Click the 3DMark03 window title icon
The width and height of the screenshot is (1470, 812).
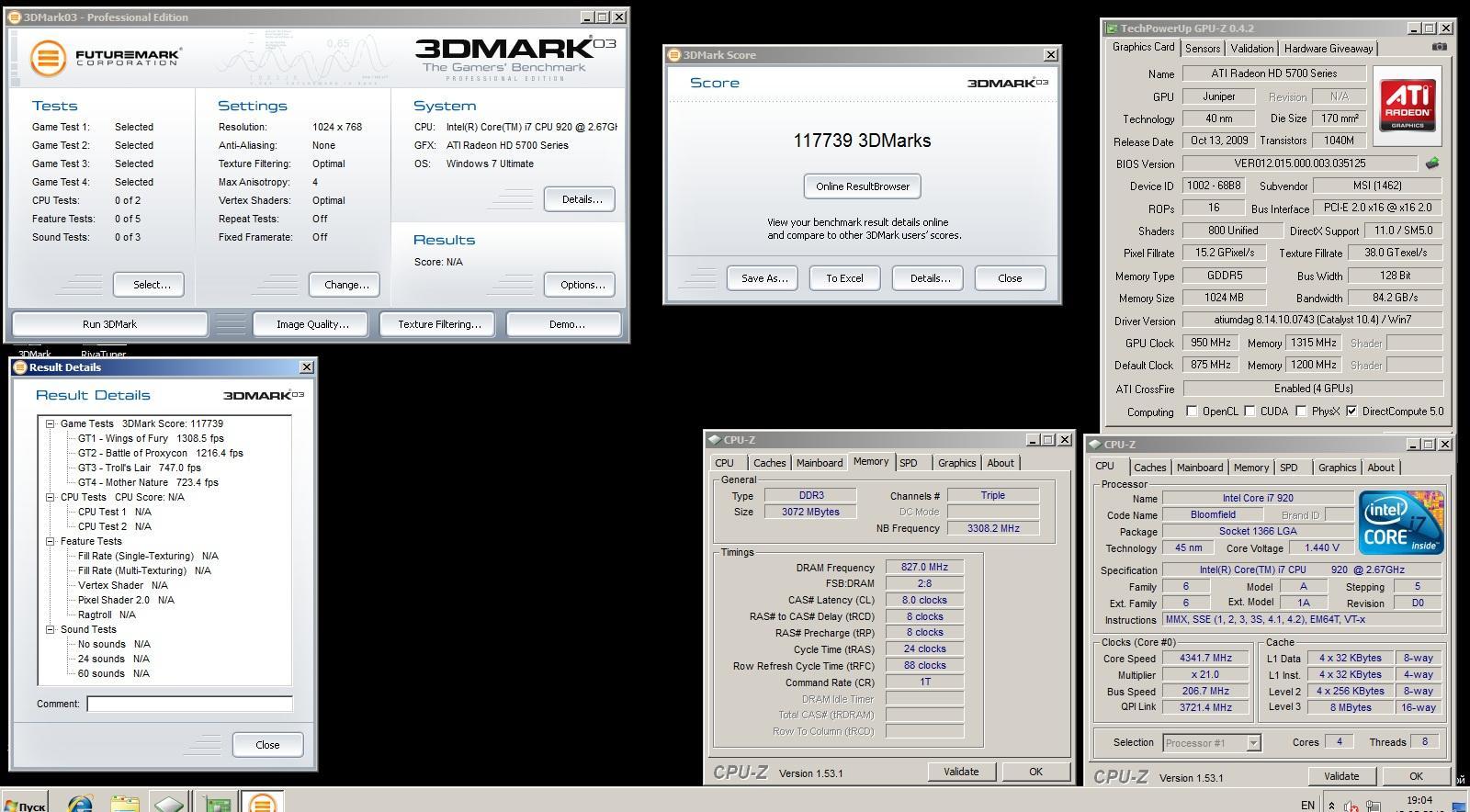(x=15, y=17)
